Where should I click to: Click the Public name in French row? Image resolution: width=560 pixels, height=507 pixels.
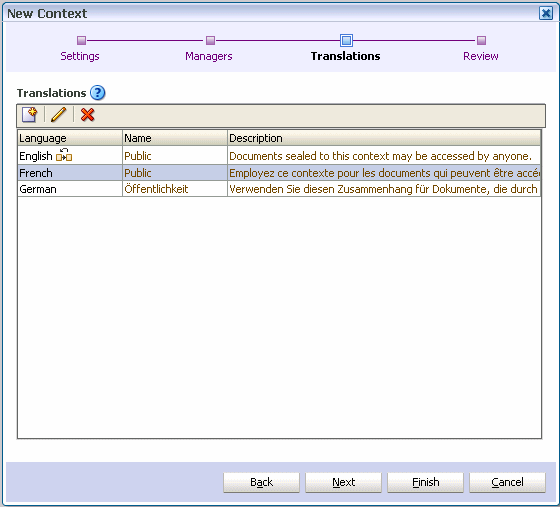click(138, 173)
